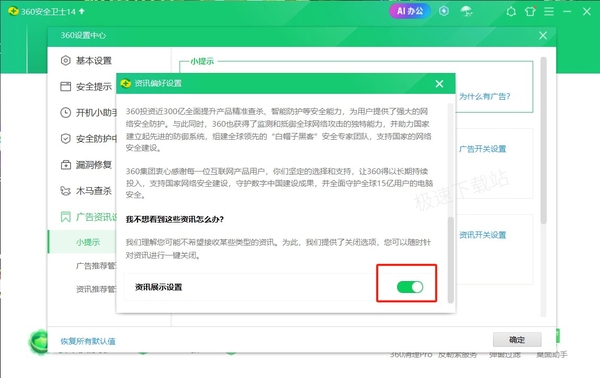Viewport: 600px width, 378px height.
Task: Click 恢复所有默认值 link
Action: coord(88,341)
